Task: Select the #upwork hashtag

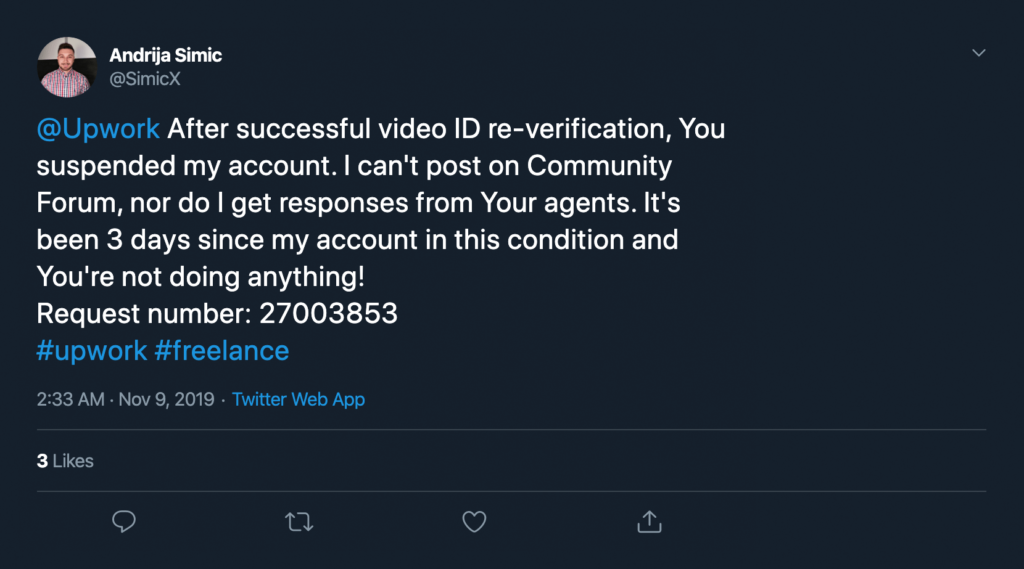Action: (91, 351)
